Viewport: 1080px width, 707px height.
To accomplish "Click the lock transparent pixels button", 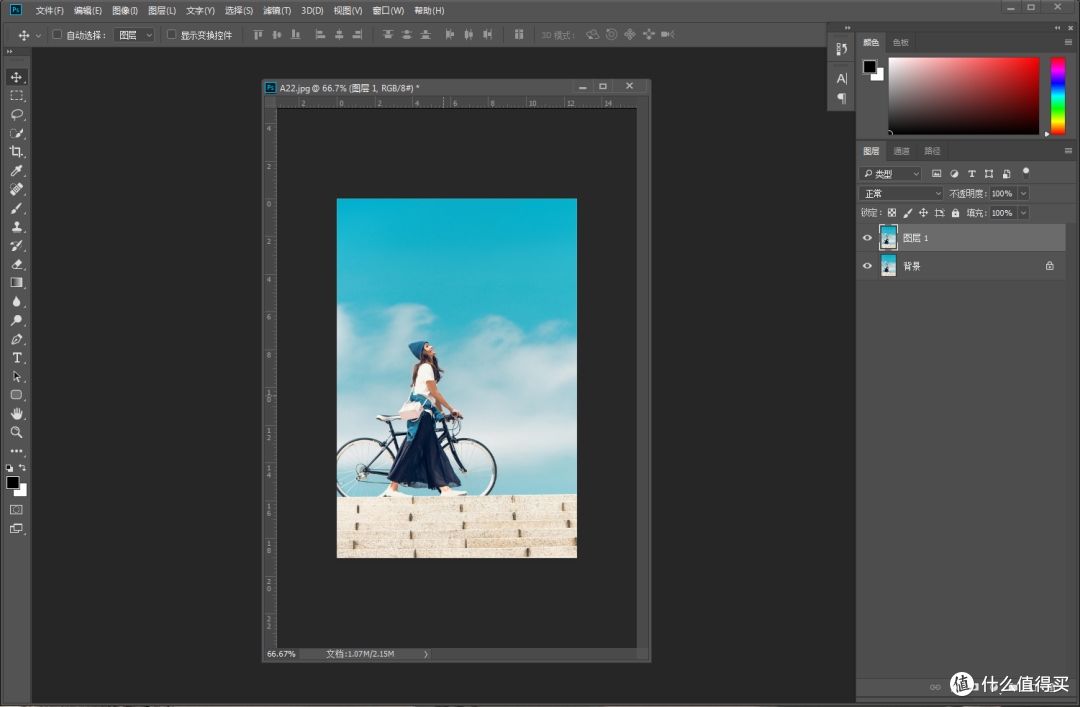I will [x=891, y=213].
